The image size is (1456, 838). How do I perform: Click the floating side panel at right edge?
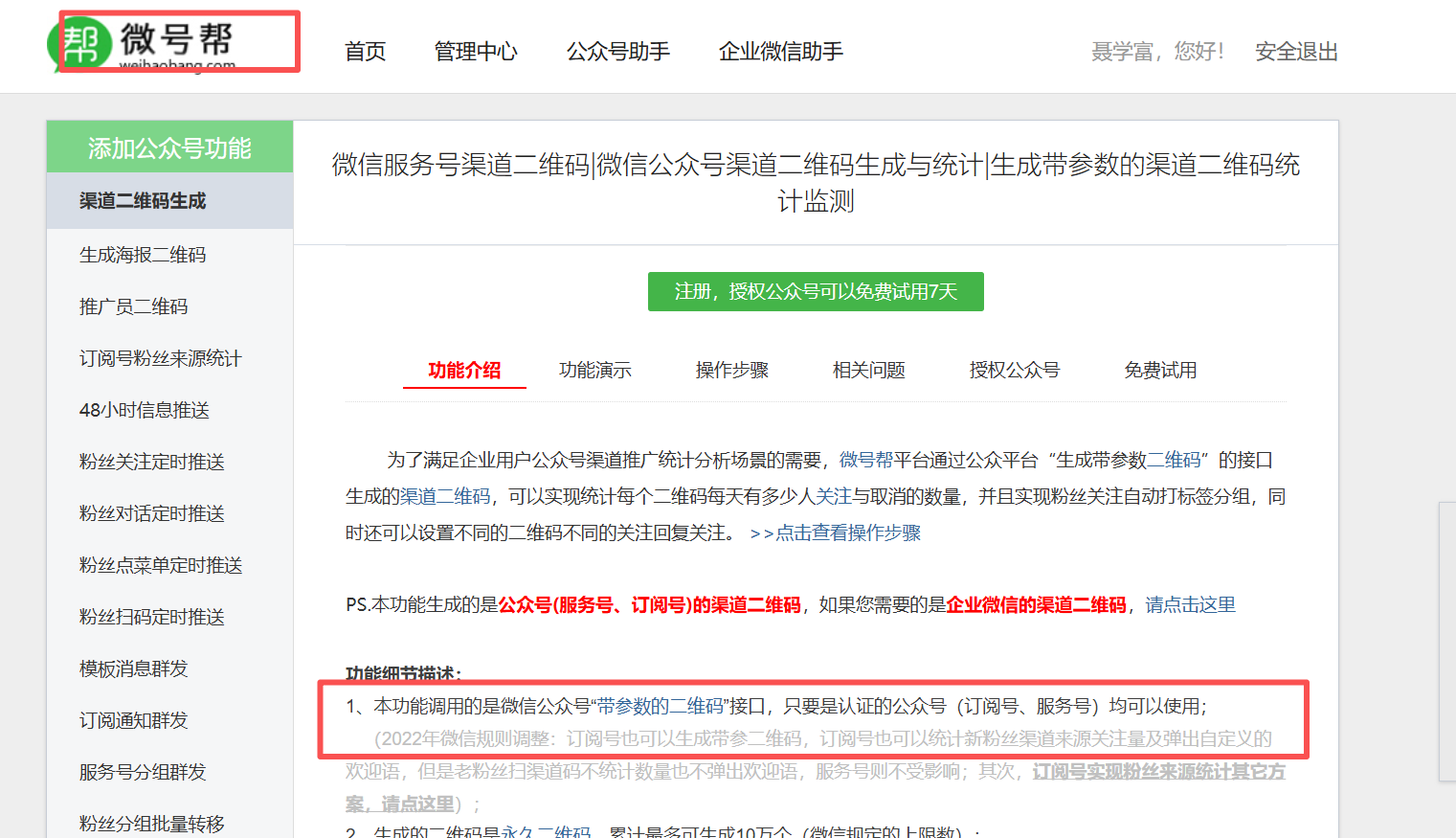pyautogui.click(x=1447, y=642)
